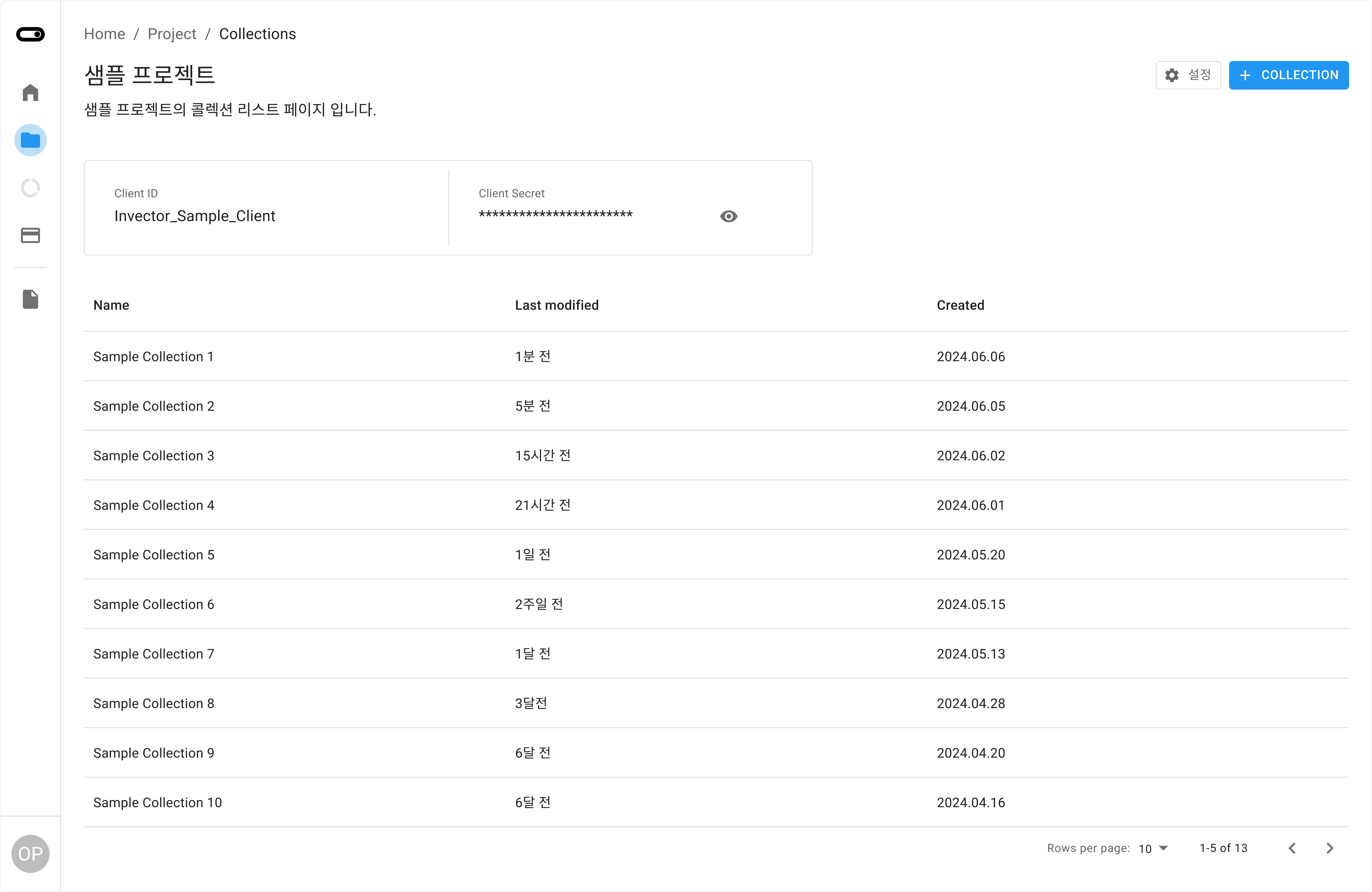Click the 21시간 전 last modified cell
1372x892 pixels.
pos(543,505)
